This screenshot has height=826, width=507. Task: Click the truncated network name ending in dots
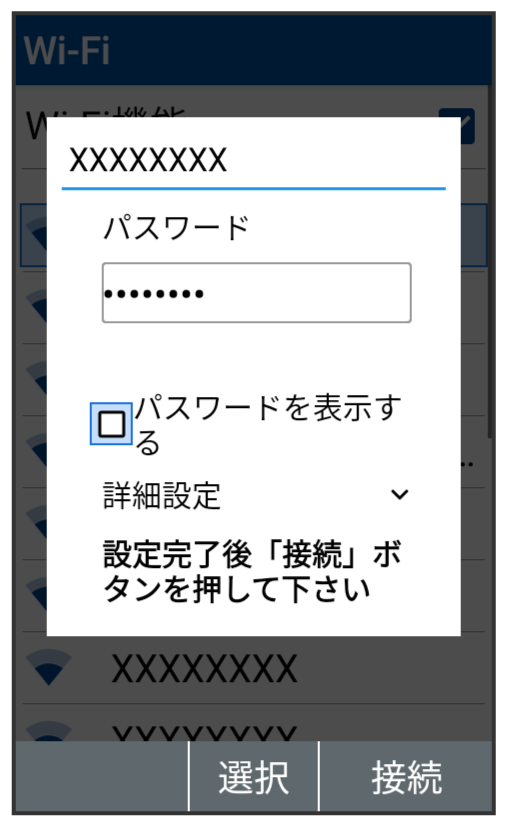pyautogui.click(x=467, y=464)
